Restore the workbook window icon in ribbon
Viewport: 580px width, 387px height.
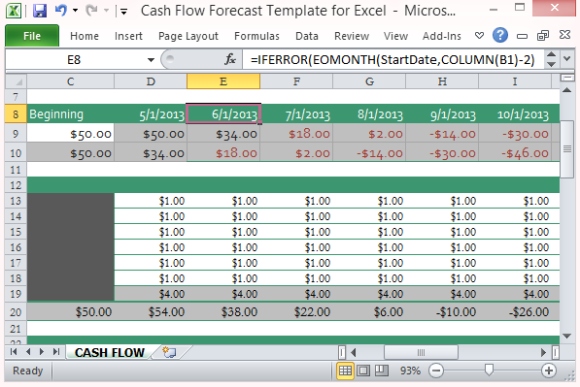pos(543,36)
